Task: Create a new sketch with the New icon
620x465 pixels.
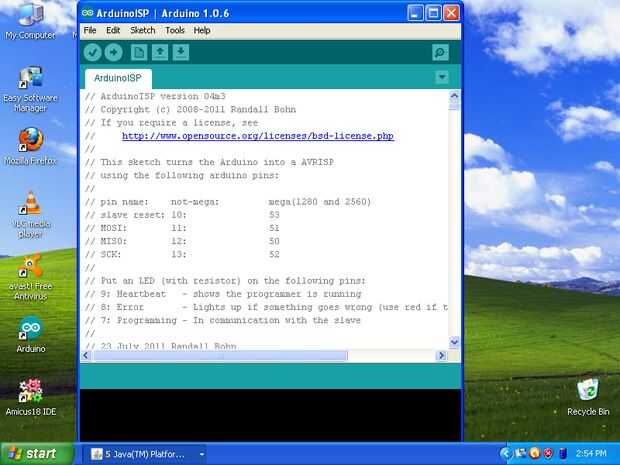Action: [x=139, y=52]
